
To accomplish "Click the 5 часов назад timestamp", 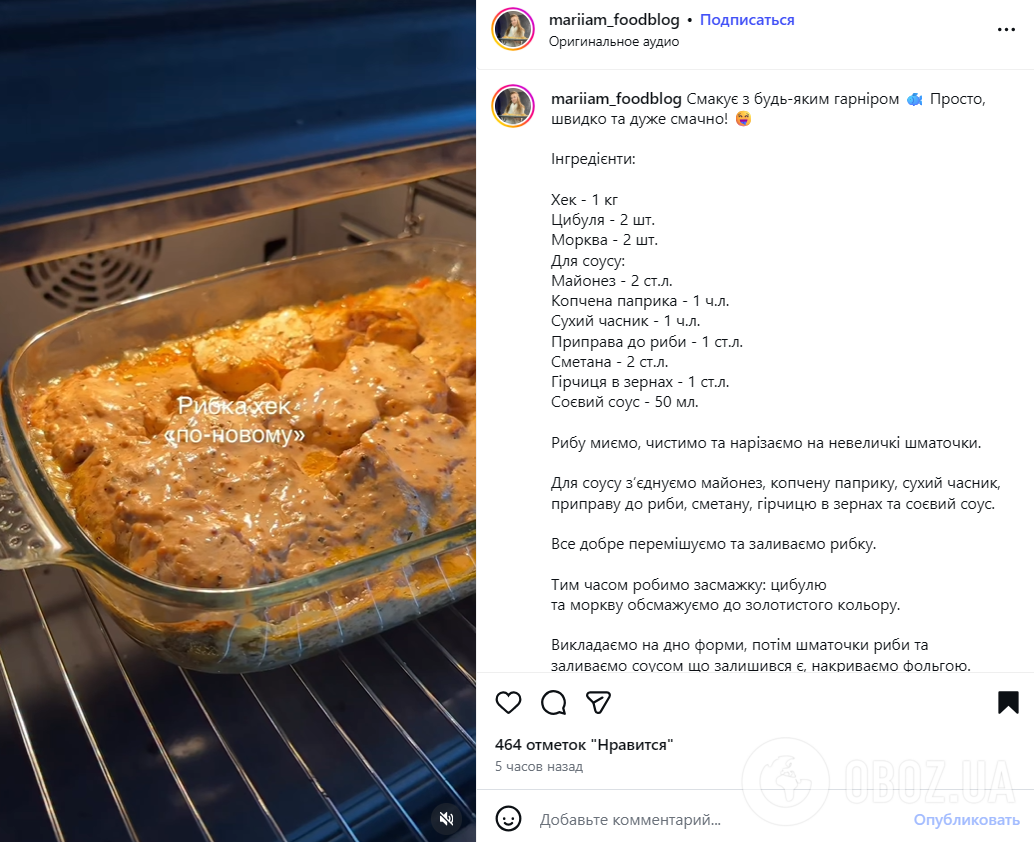I will (539, 767).
